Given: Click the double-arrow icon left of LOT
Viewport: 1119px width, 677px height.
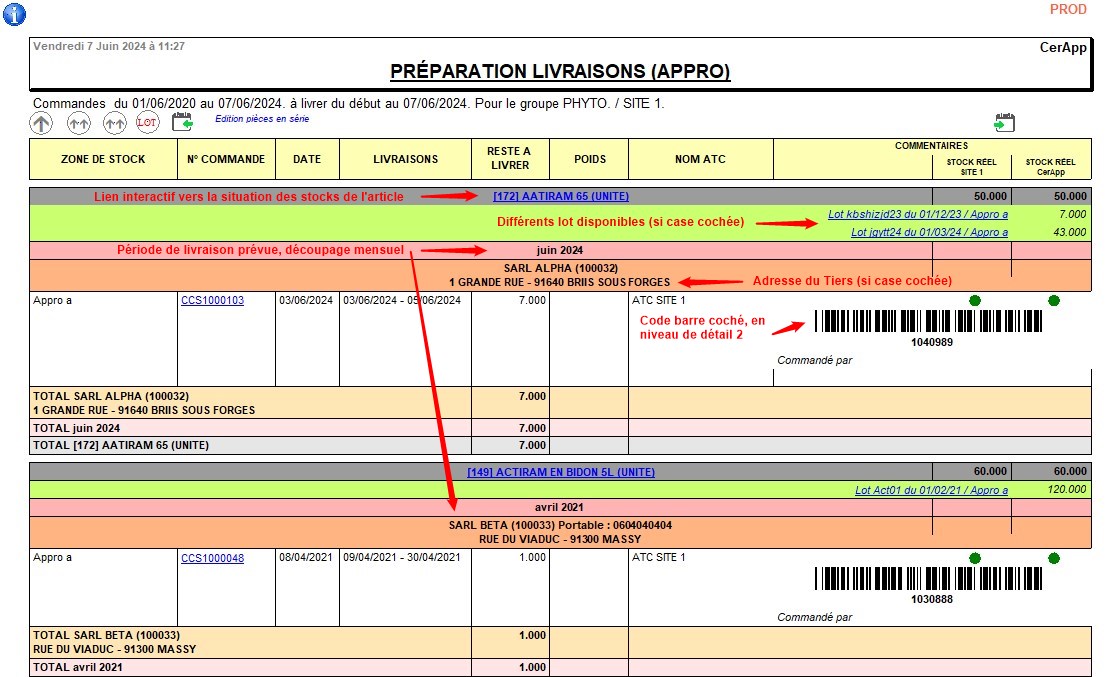Looking at the screenshot, I should 114,122.
